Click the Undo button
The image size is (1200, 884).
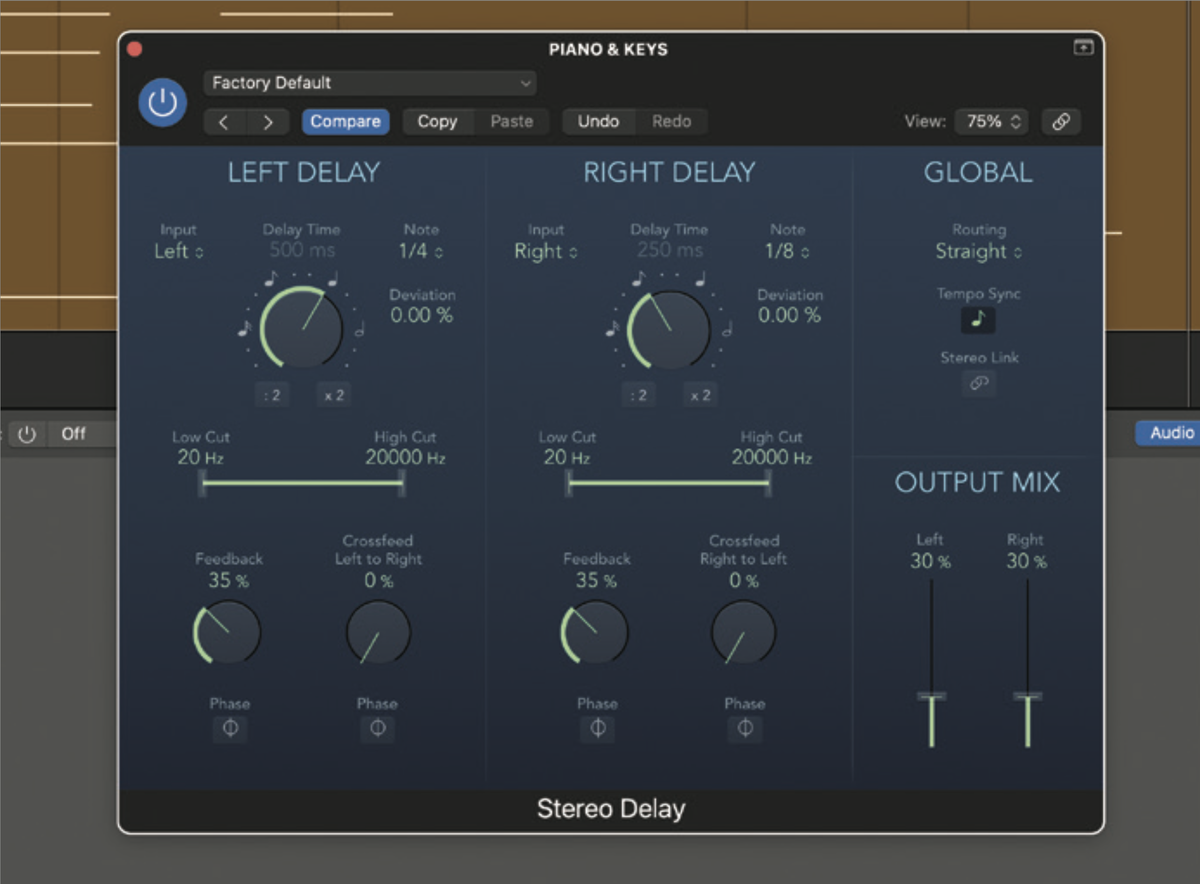click(598, 121)
